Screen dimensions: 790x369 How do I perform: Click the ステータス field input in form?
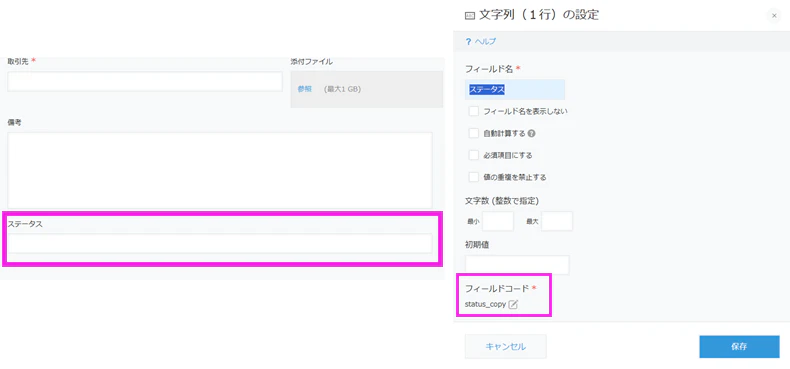pyautogui.click(x=220, y=243)
